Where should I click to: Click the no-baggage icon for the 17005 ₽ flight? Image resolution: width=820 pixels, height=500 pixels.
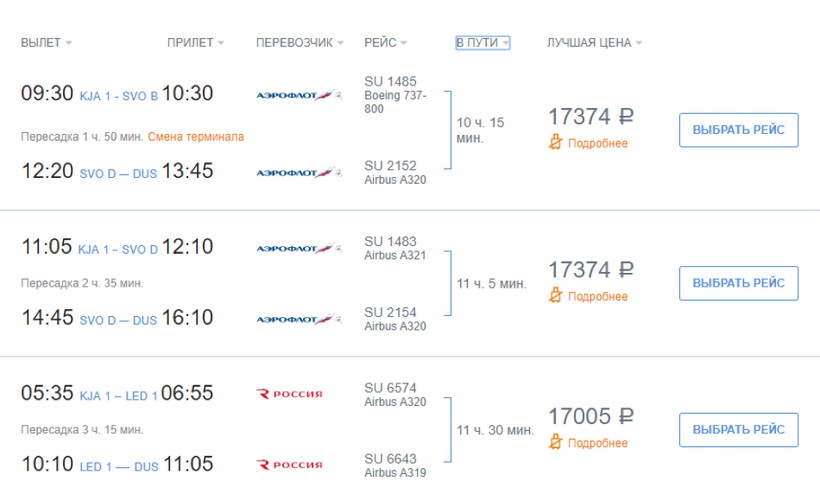(x=557, y=443)
